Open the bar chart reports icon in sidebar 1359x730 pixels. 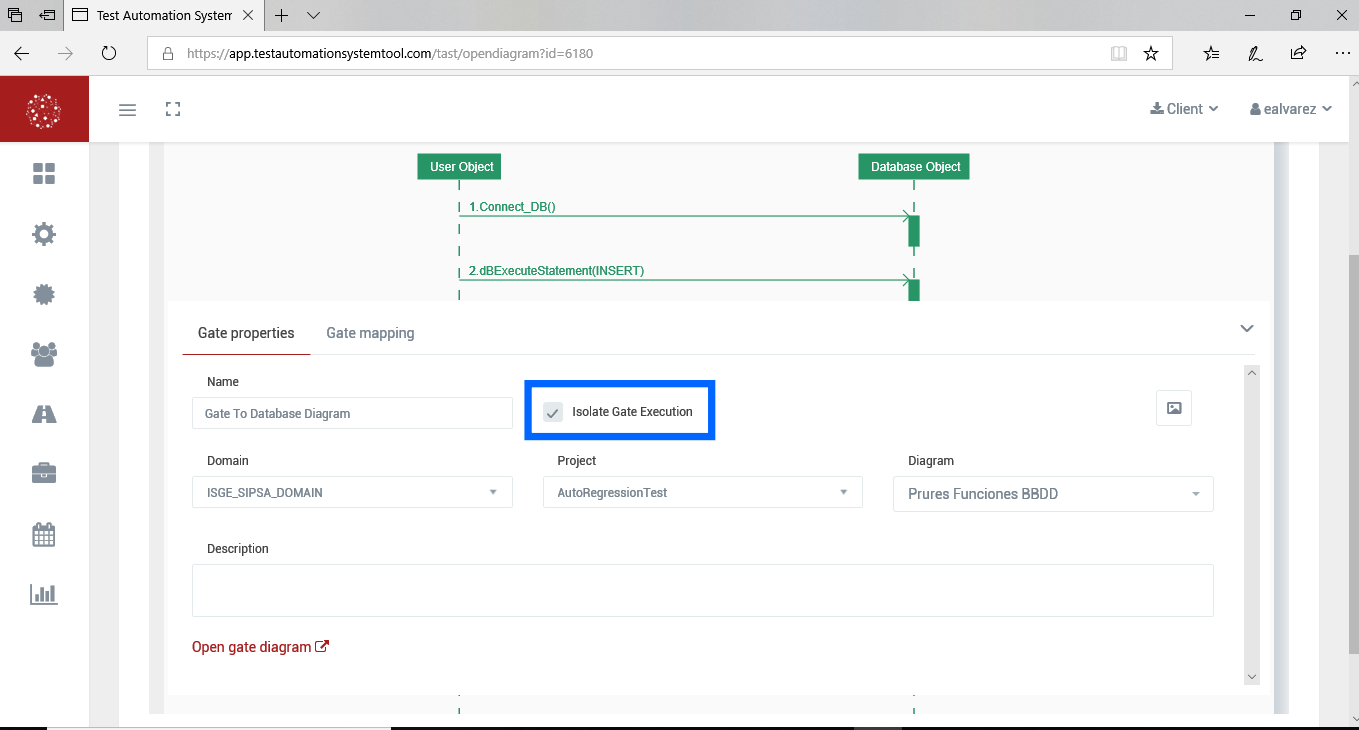44,594
